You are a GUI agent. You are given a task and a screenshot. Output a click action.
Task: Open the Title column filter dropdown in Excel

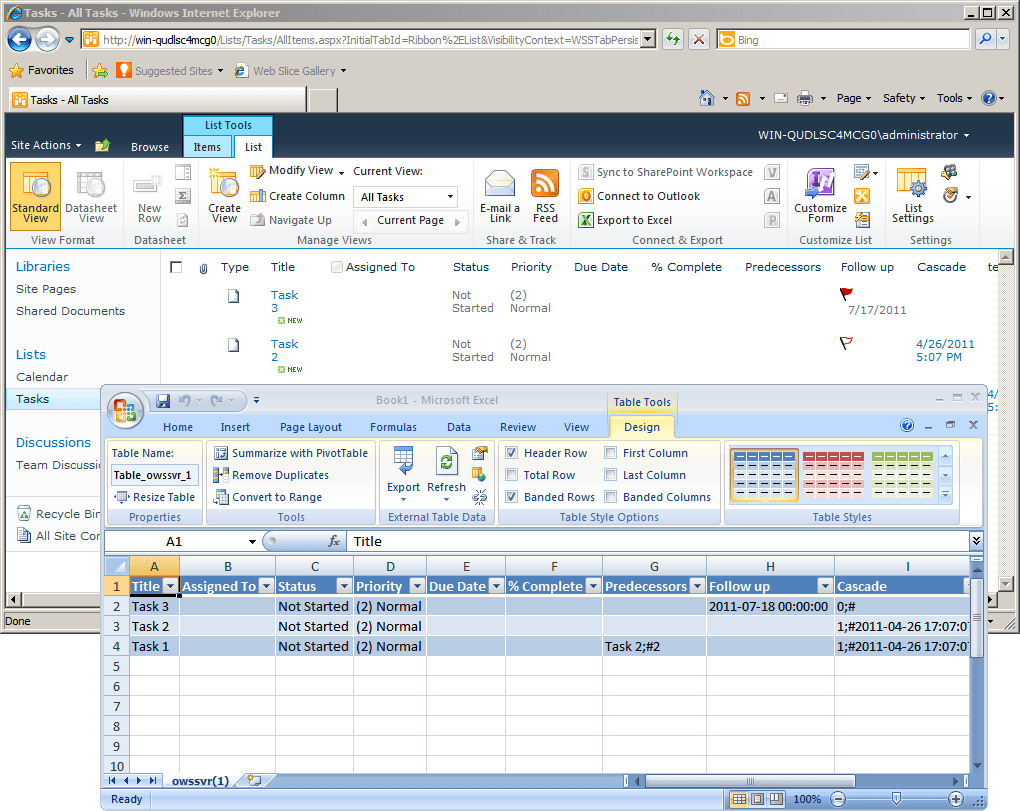tap(170, 586)
